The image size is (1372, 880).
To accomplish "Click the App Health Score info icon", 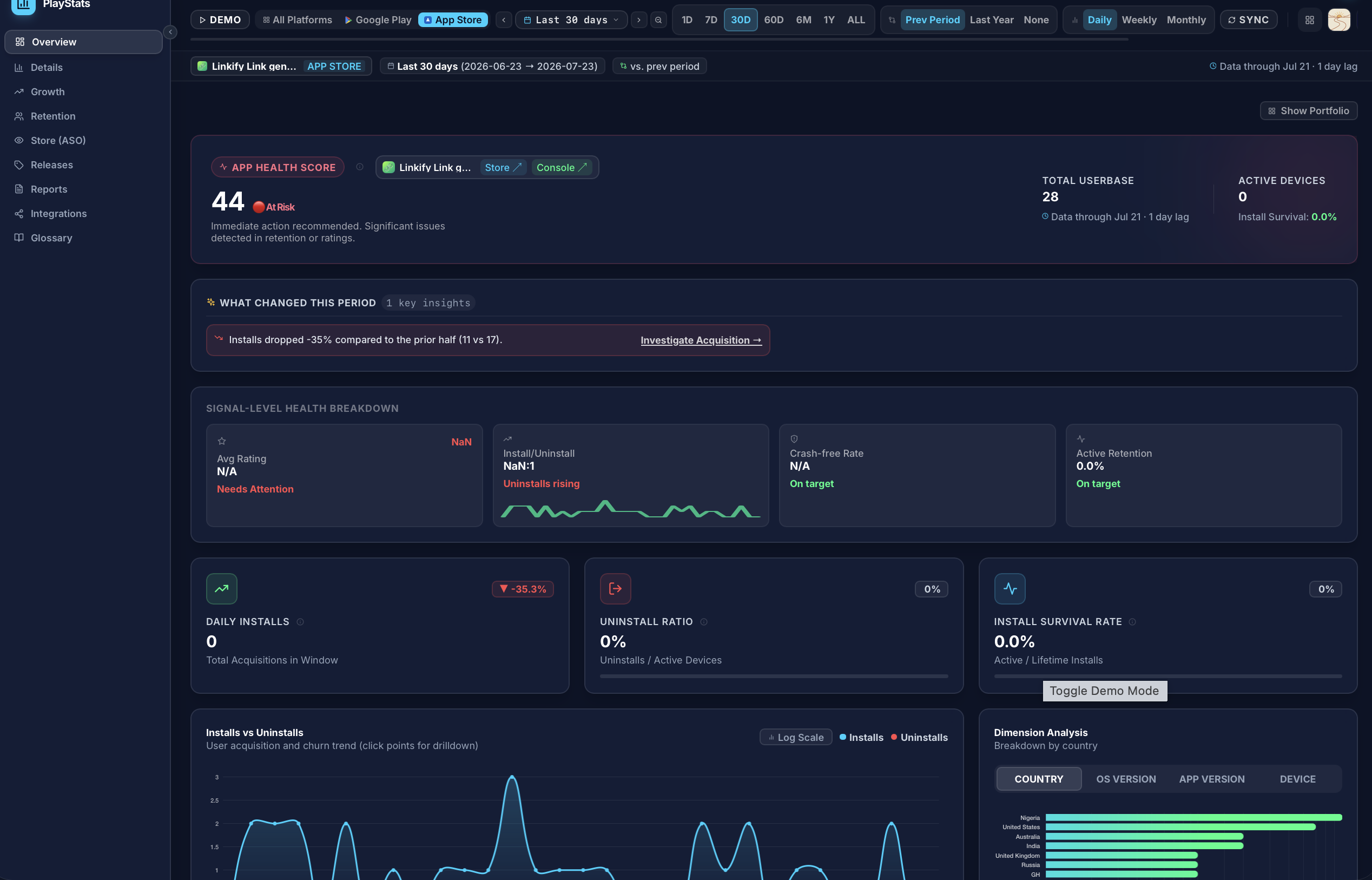I will pyautogui.click(x=359, y=167).
